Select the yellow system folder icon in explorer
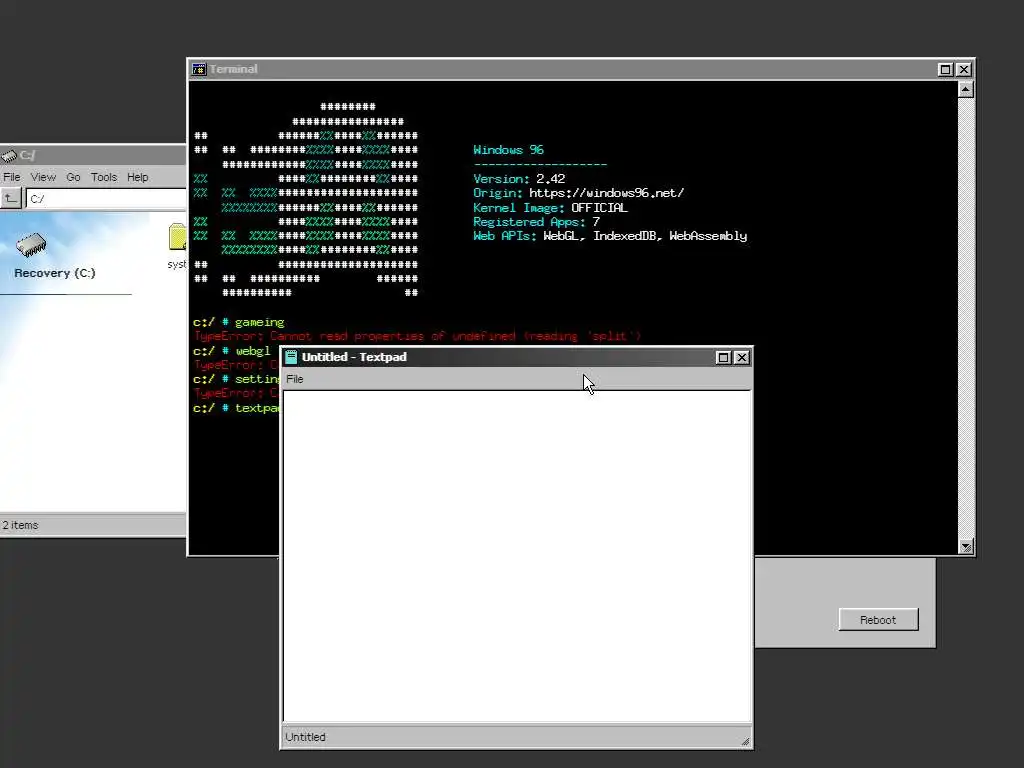The image size is (1024, 768). (177, 237)
